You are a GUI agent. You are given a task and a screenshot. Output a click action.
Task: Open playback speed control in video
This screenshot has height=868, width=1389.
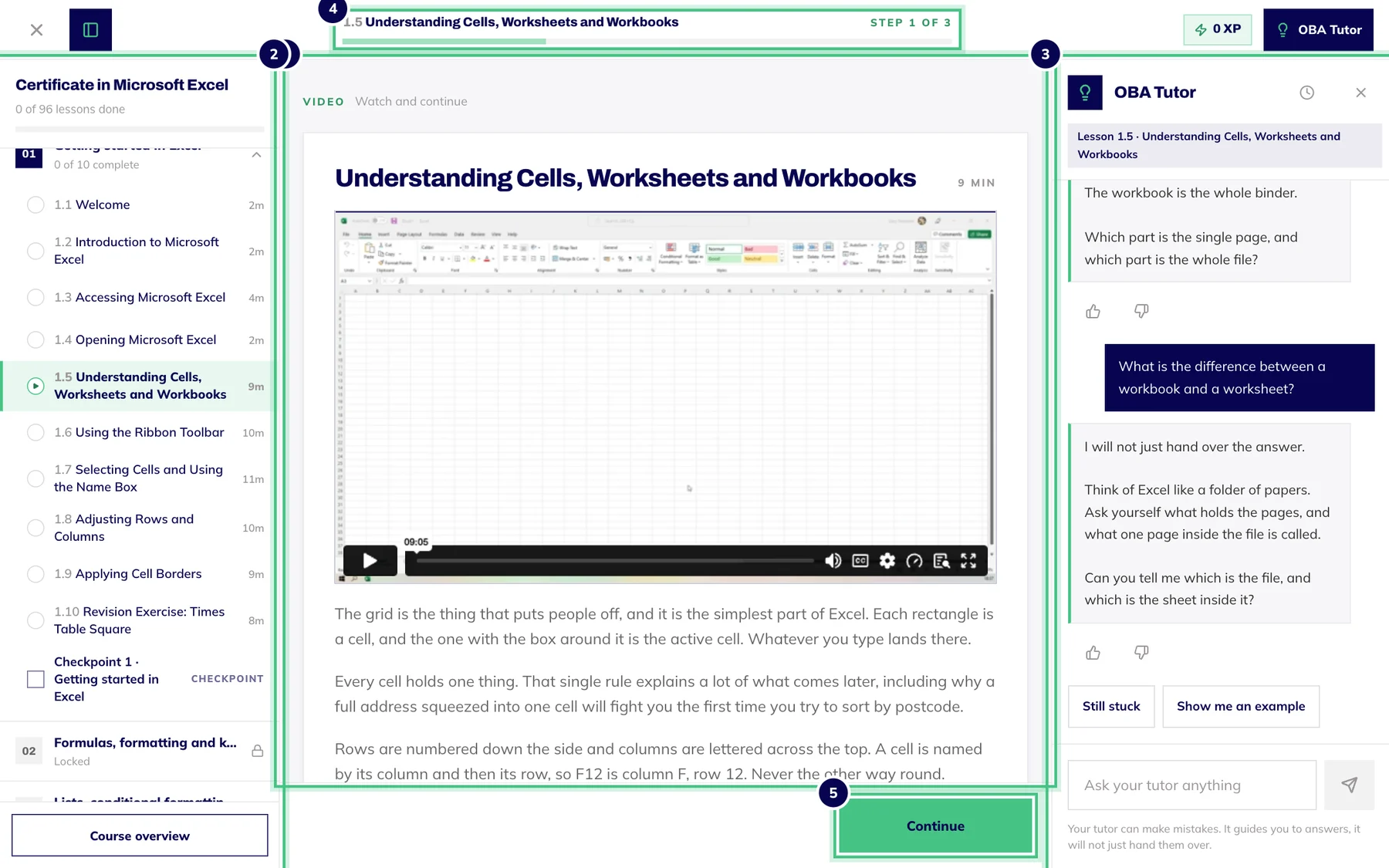pos(914,561)
